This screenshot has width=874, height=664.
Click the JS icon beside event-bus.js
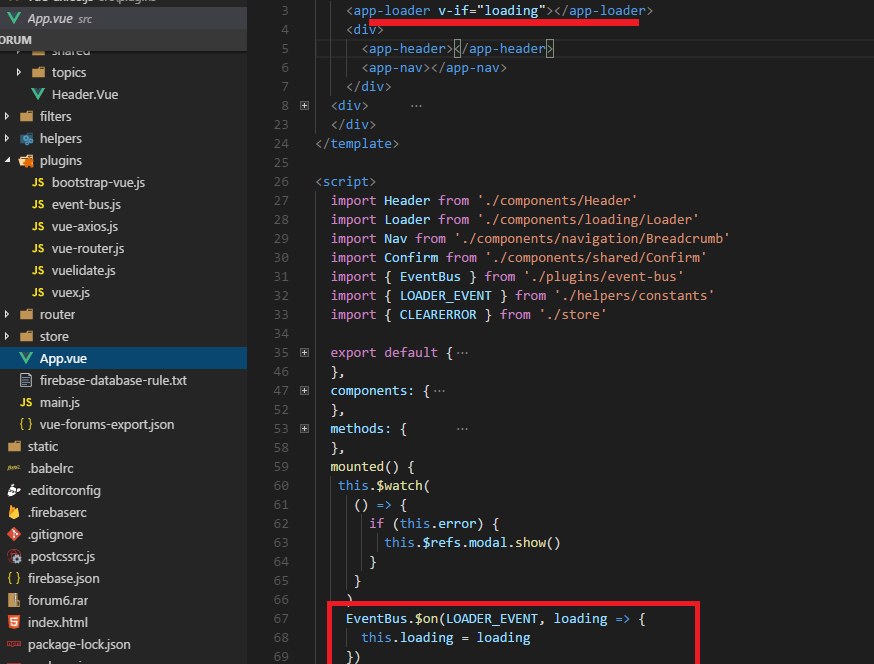point(38,205)
